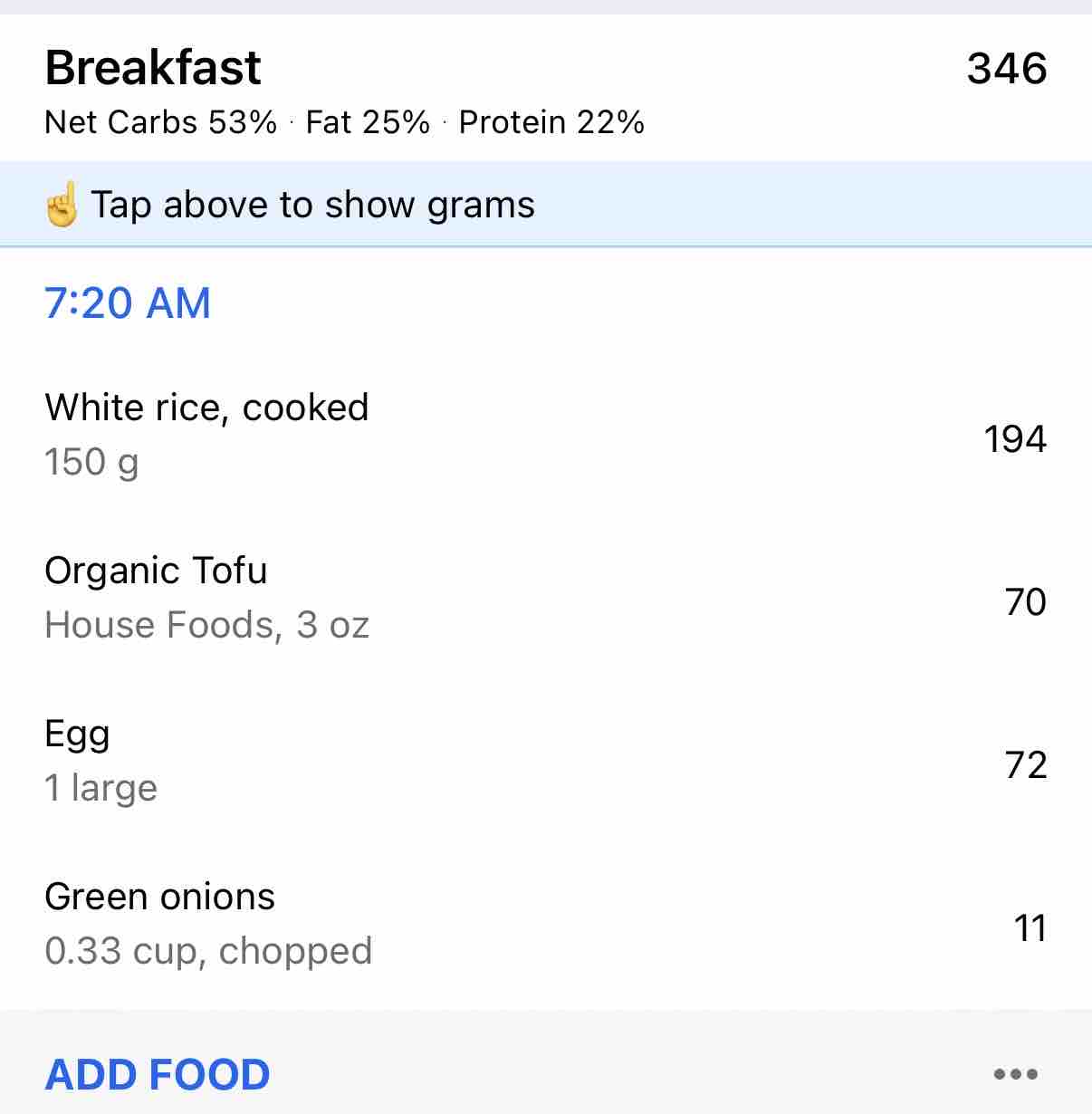The image size is (1092, 1114).
Task: Open the 7:20 AM time link
Action: tap(128, 303)
